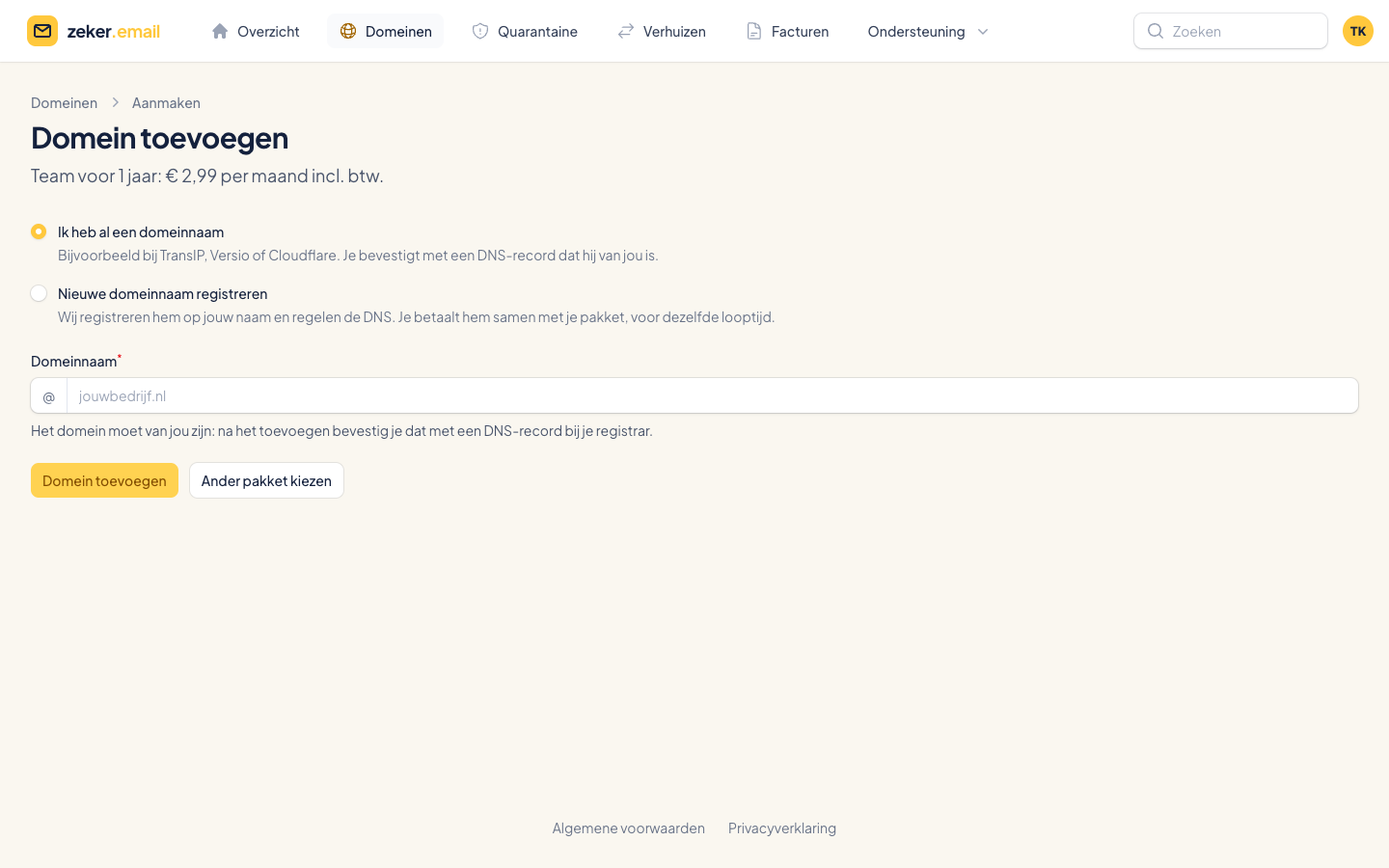Click the zeker.email envelope logo icon
The image size is (1389, 868).
42,31
